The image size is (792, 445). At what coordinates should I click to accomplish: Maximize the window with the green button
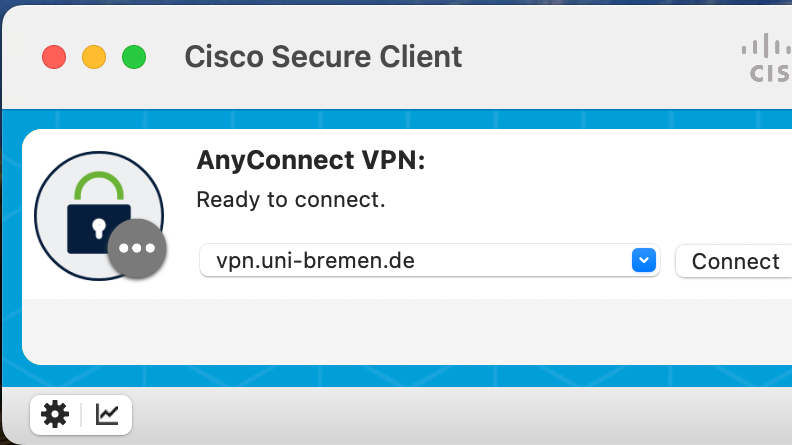click(x=134, y=57)
